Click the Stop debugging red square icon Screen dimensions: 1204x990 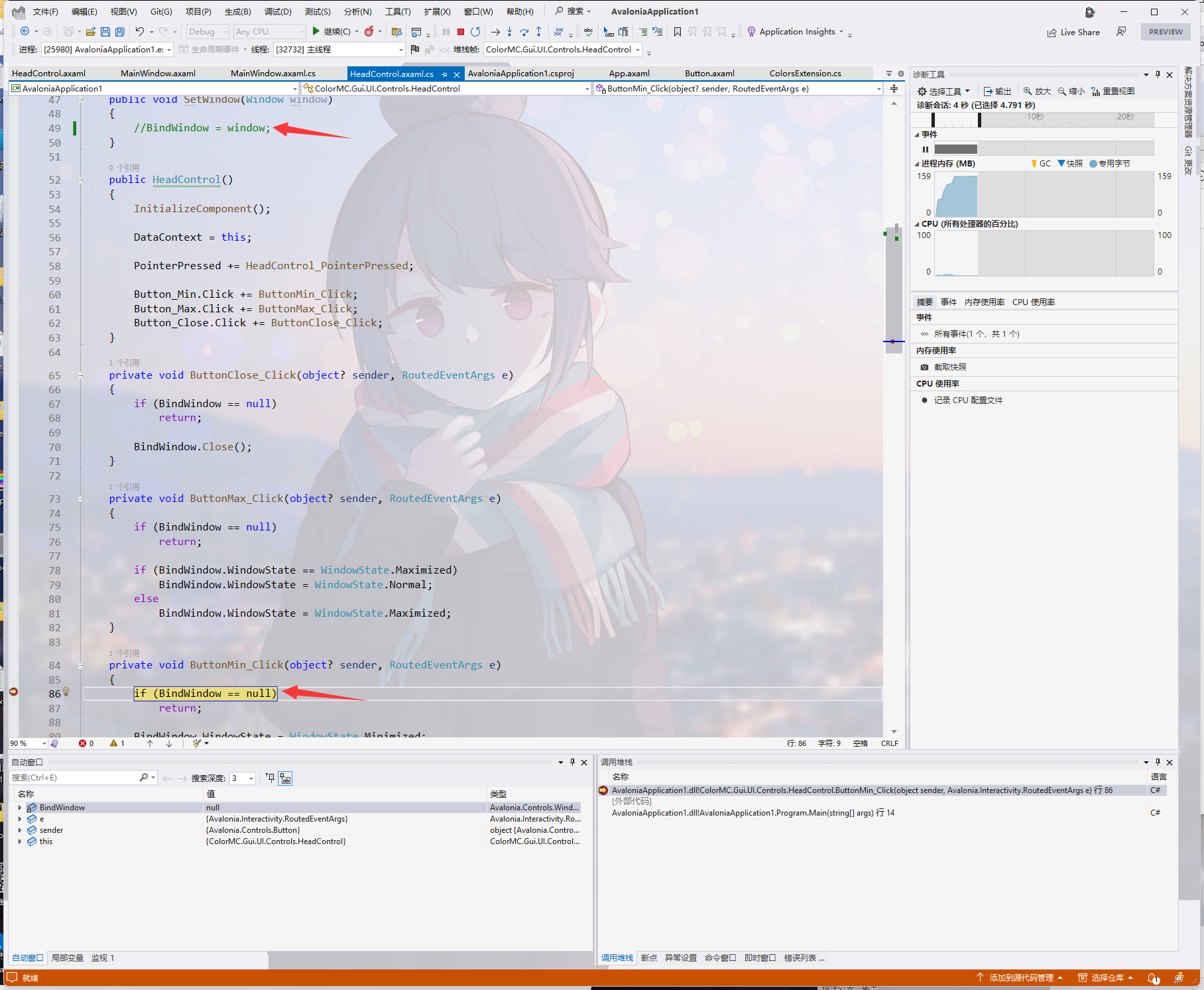coord(460,31)
